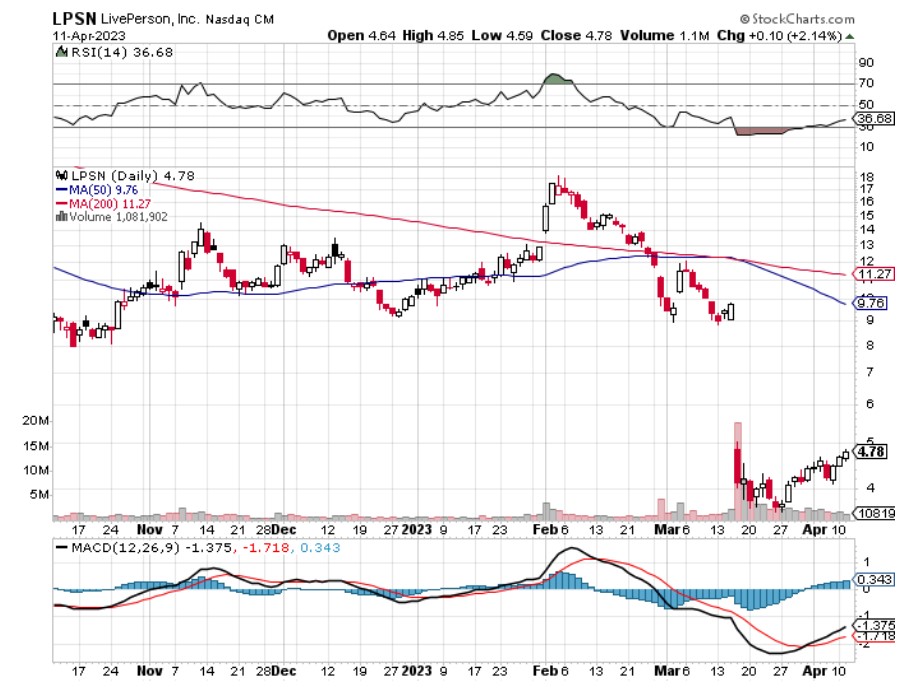Screen dimensions: 910x688
Task: Click the candlestick icon beside LPSN (Daily)
Action: (60, 175)
